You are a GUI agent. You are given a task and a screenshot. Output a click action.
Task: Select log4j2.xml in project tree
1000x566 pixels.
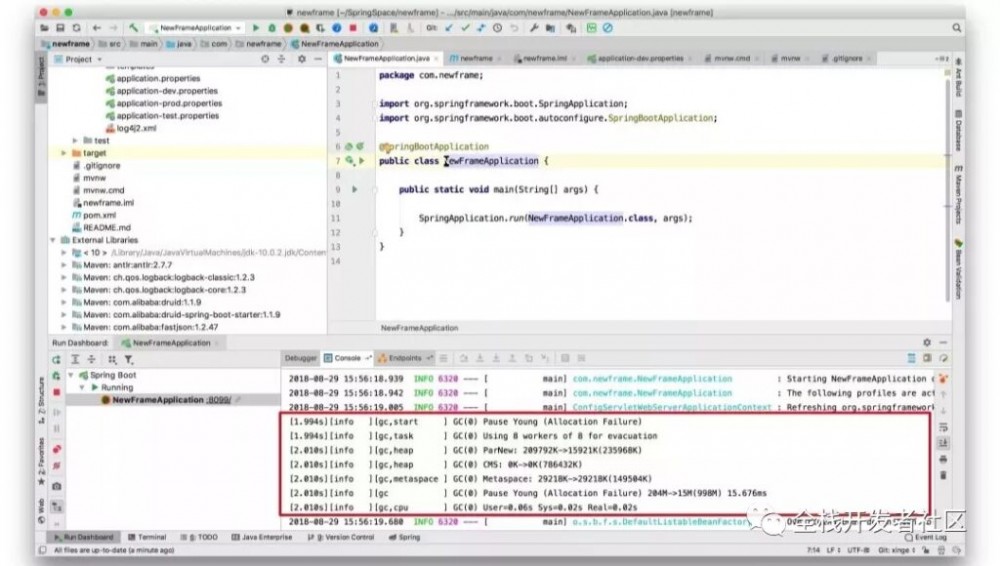click(x=136, y=128)
